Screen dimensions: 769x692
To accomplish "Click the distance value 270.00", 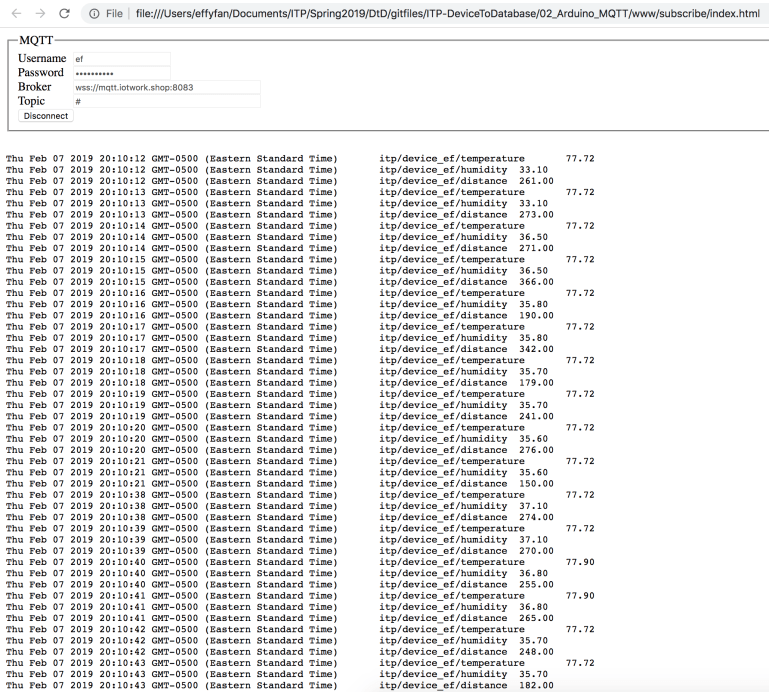I will [x=536, y=550].
